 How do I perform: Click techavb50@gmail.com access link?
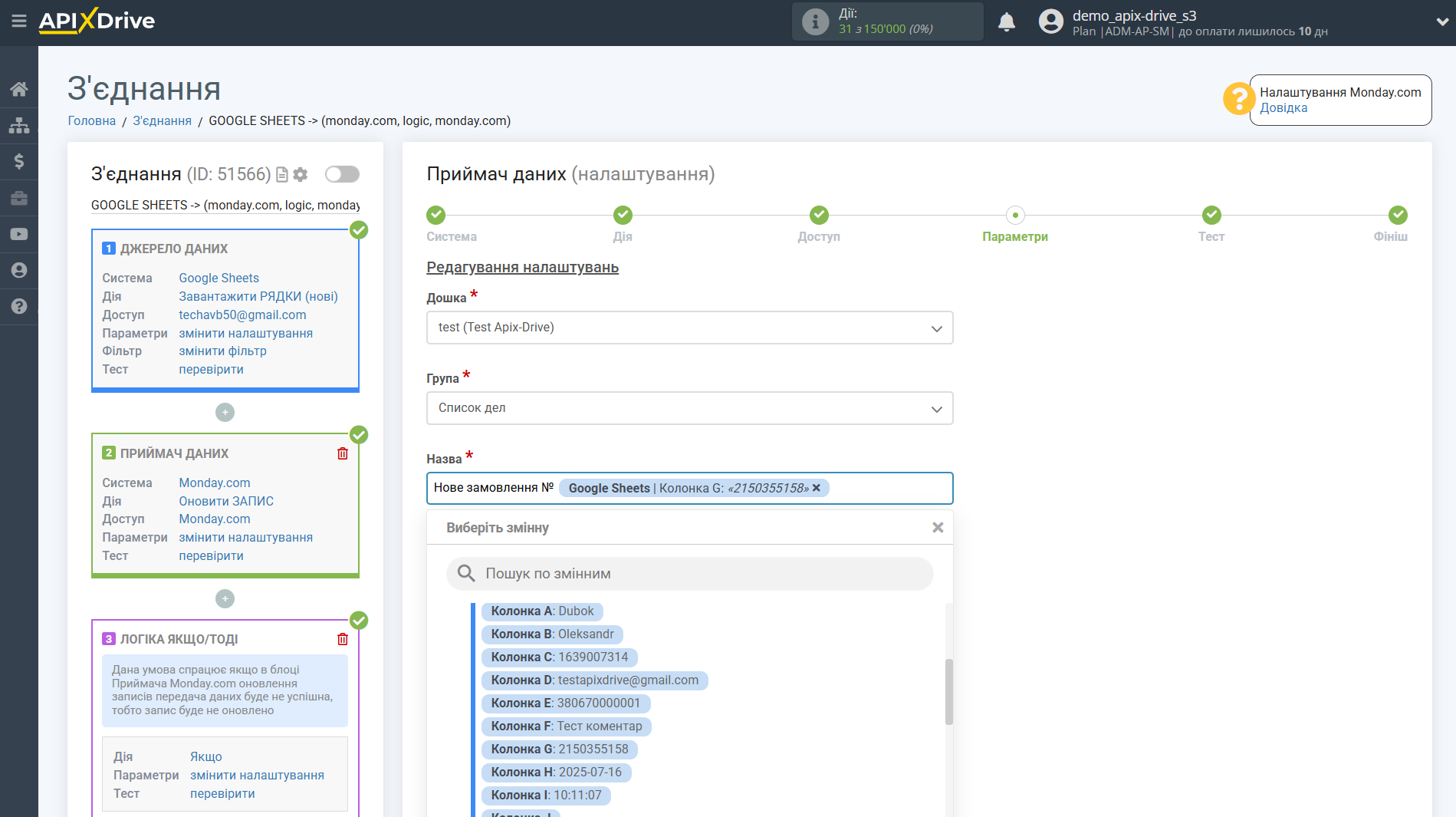point(242,315)
